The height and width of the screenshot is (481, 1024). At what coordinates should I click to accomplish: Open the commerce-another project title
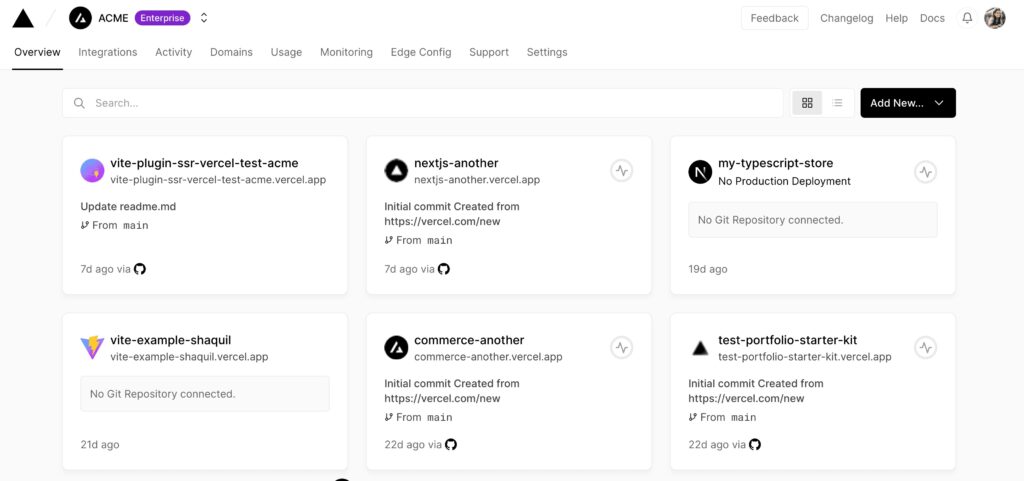[469, 340]
